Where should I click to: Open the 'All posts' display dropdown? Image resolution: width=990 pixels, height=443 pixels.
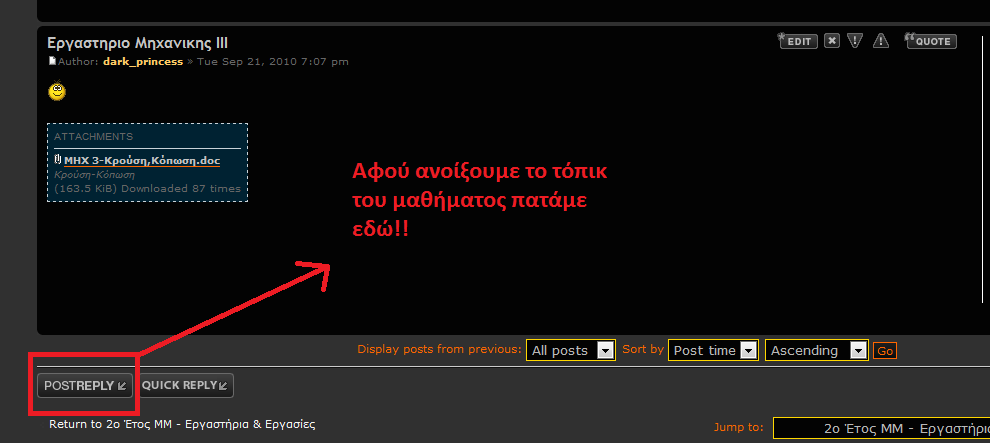[x=570, y=350]
